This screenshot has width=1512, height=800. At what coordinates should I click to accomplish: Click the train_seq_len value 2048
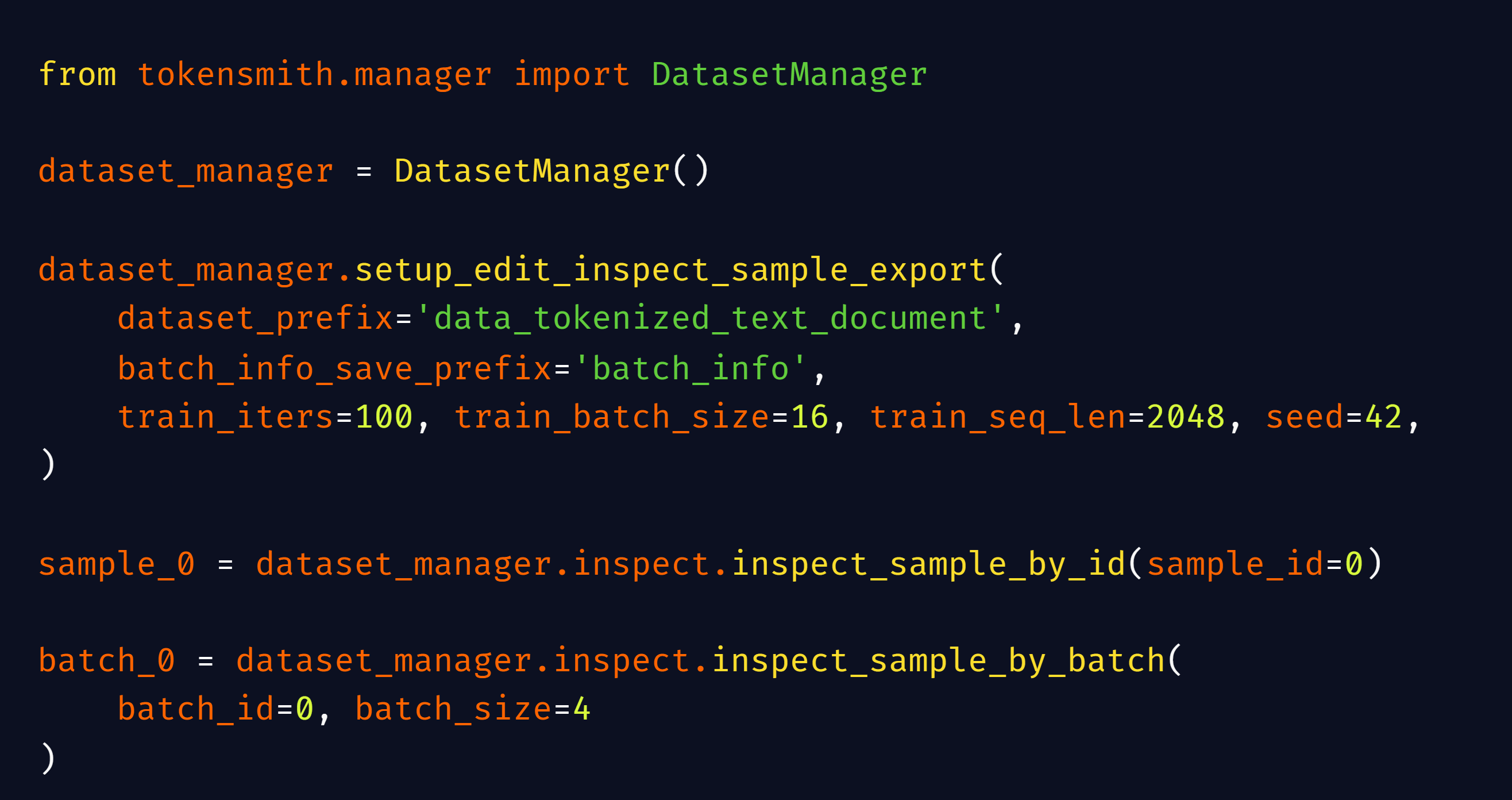1186,417
